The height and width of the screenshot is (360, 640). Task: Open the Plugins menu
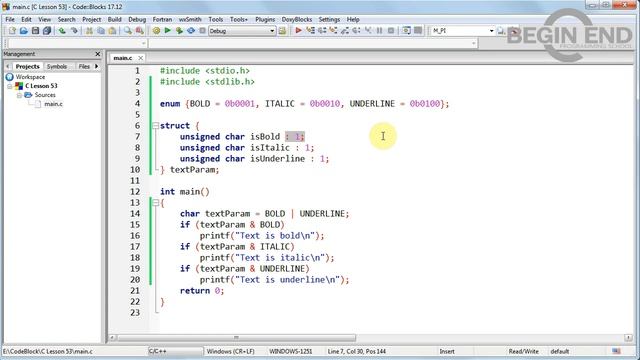tap(265, 19)
